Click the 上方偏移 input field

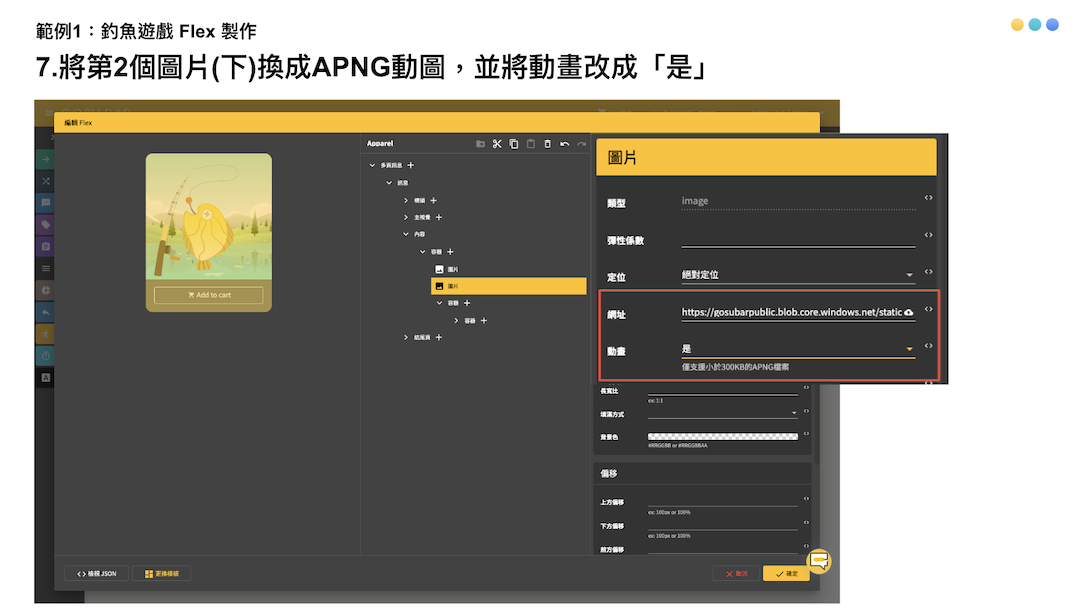[x=723, y=501]
